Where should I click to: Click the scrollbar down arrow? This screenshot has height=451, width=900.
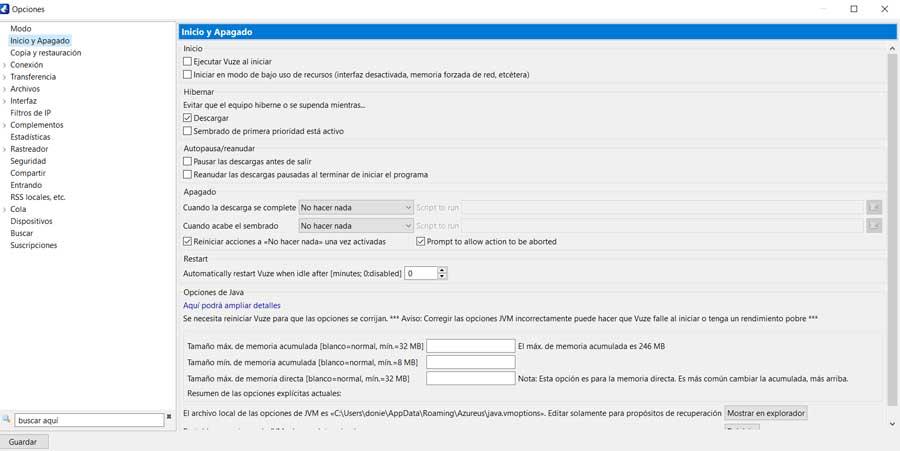(892, 423)
